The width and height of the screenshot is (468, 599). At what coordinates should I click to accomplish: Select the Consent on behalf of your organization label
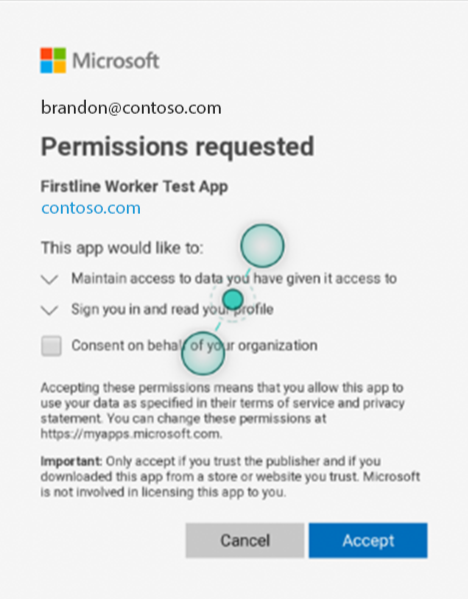coord(194,345)
